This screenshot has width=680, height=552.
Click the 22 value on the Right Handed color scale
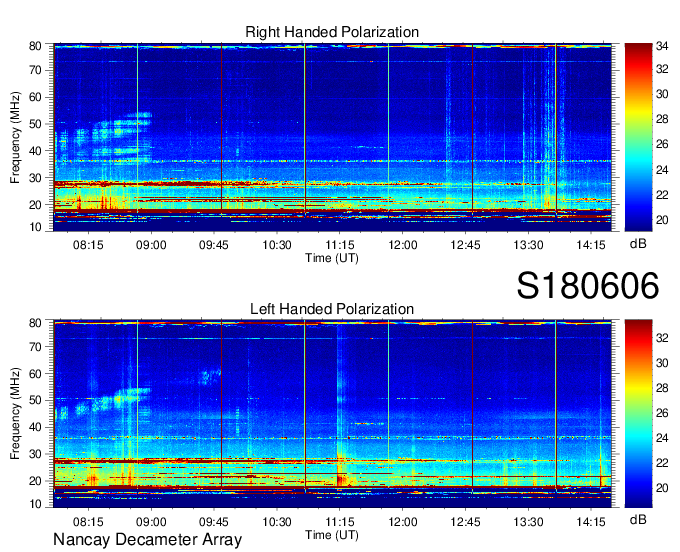pos(662,195)
